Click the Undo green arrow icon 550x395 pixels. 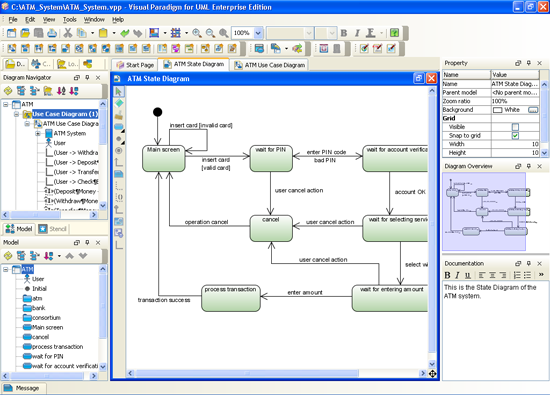coord(125,33)
